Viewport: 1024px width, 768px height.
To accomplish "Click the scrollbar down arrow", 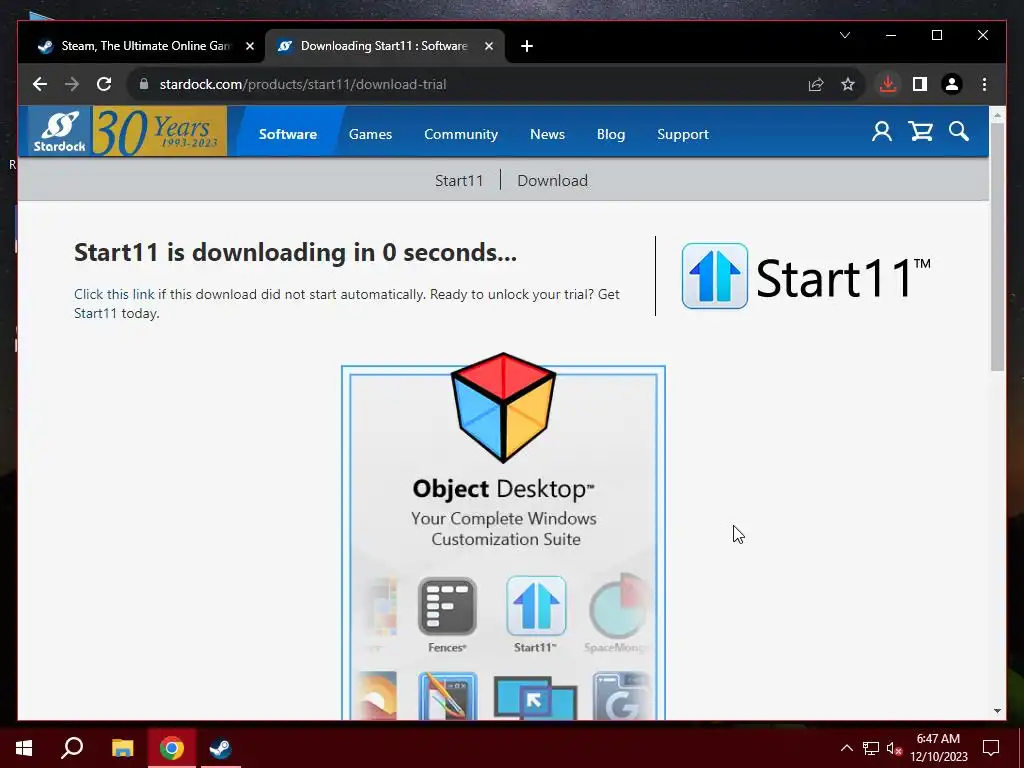I will click(997, 711).
